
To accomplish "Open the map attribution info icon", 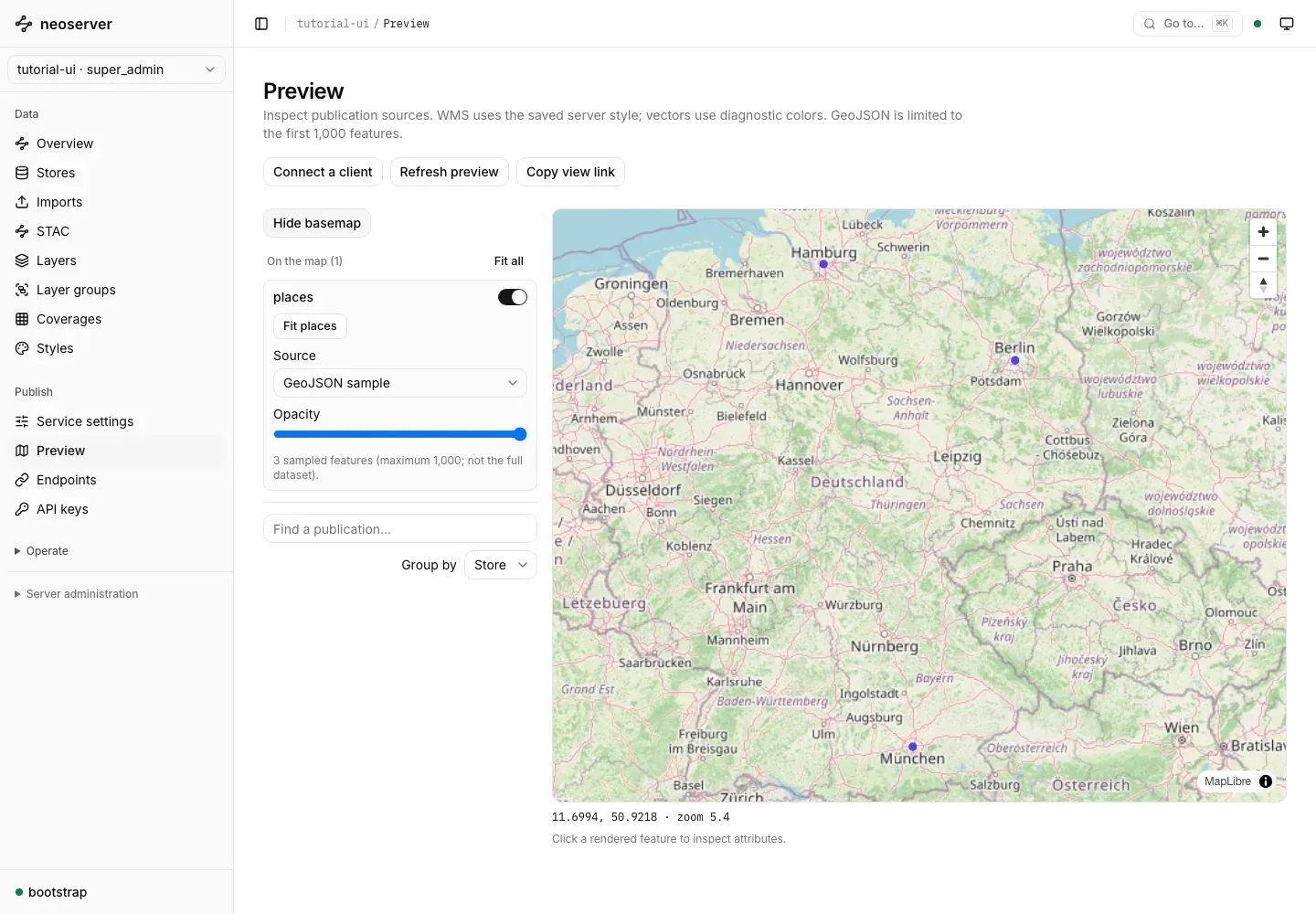I will coord(1266,781).
